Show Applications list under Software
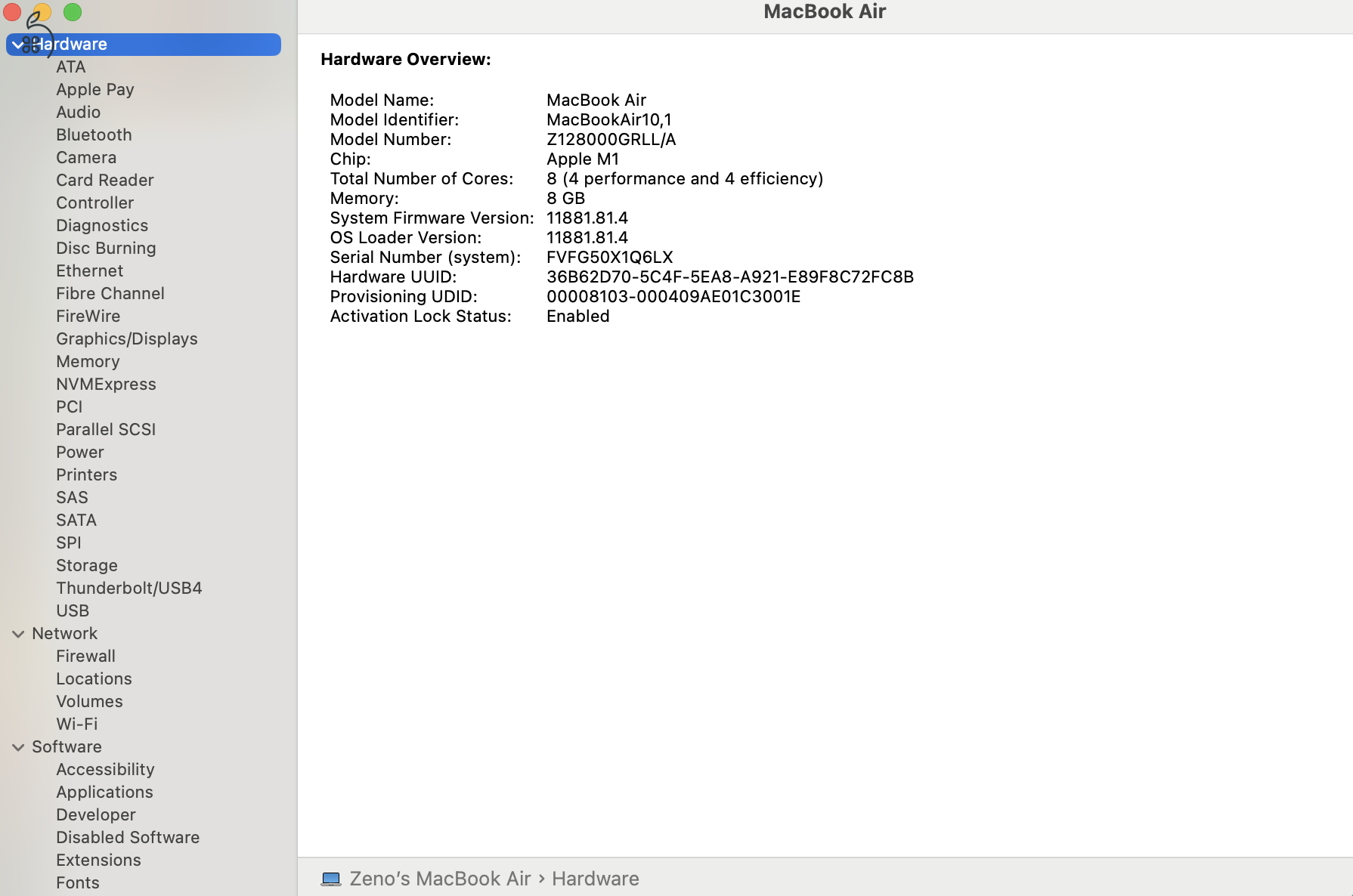 [x=104, y=792]
